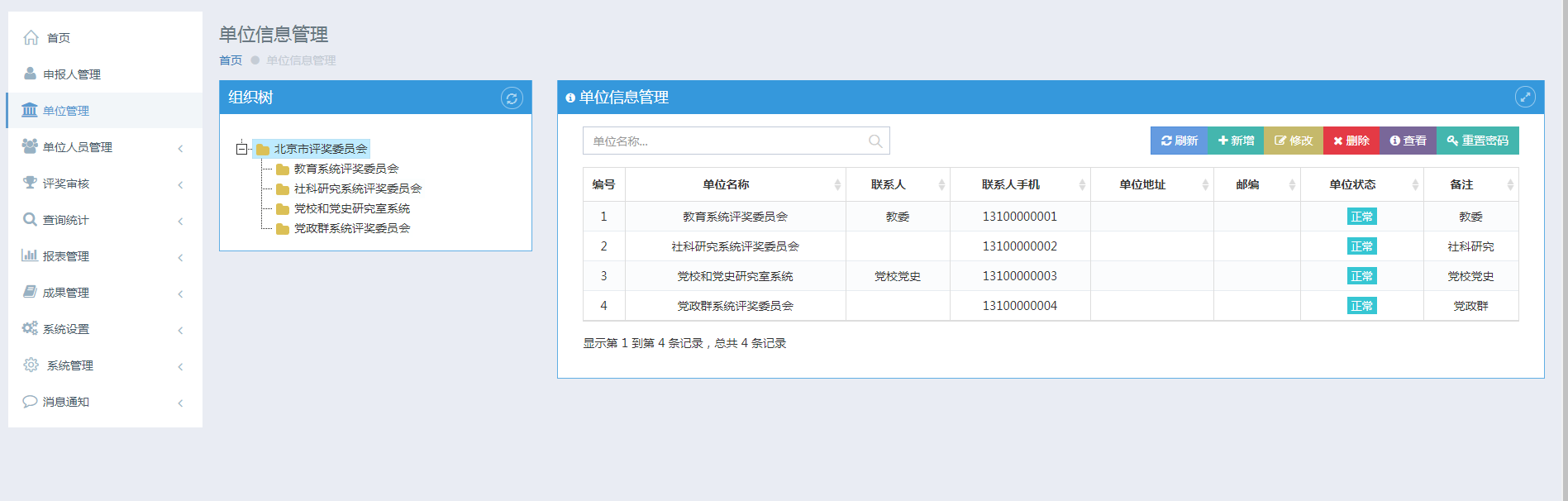Sort by 备注 column header
The height and width of the screenshot is (501, 1568).
(x=1471, y=185)
